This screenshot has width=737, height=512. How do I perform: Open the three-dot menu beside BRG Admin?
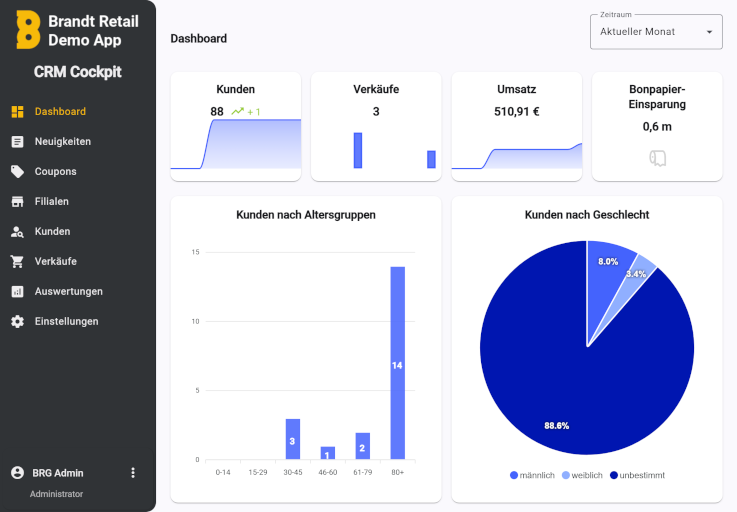point(133,473)
